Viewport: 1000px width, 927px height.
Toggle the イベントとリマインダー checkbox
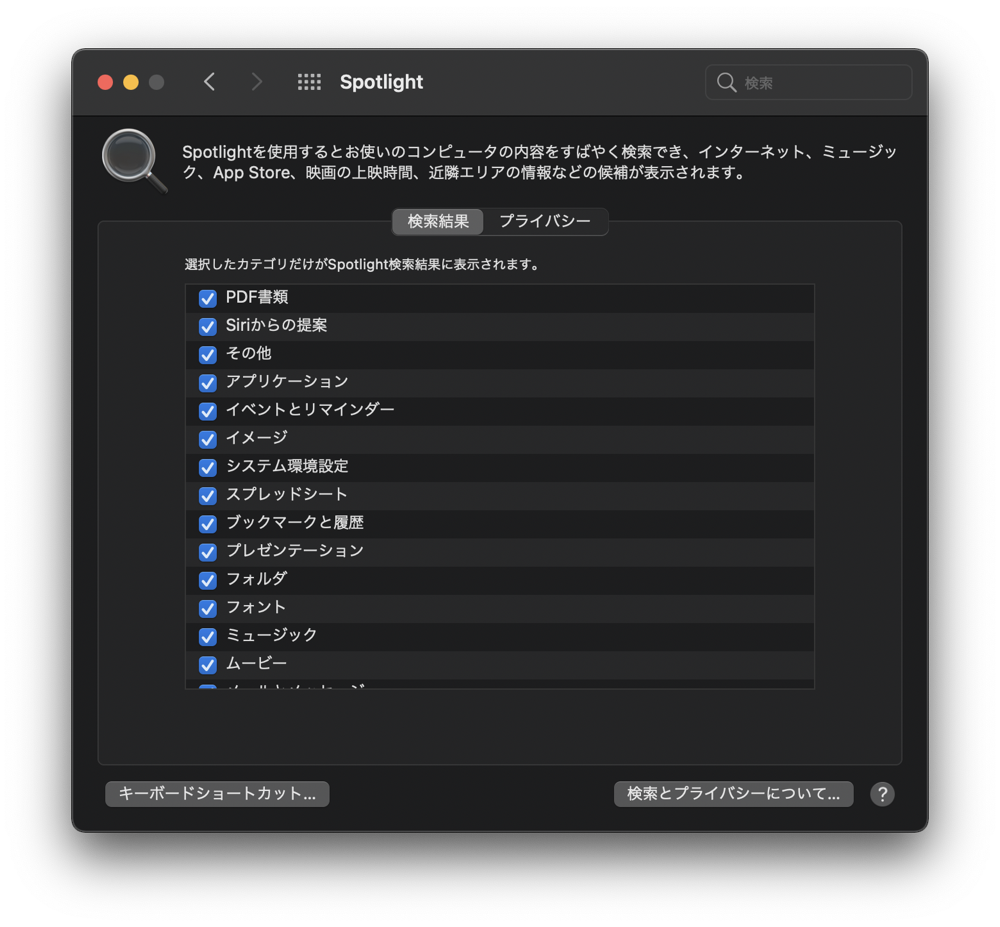[208, 411]
